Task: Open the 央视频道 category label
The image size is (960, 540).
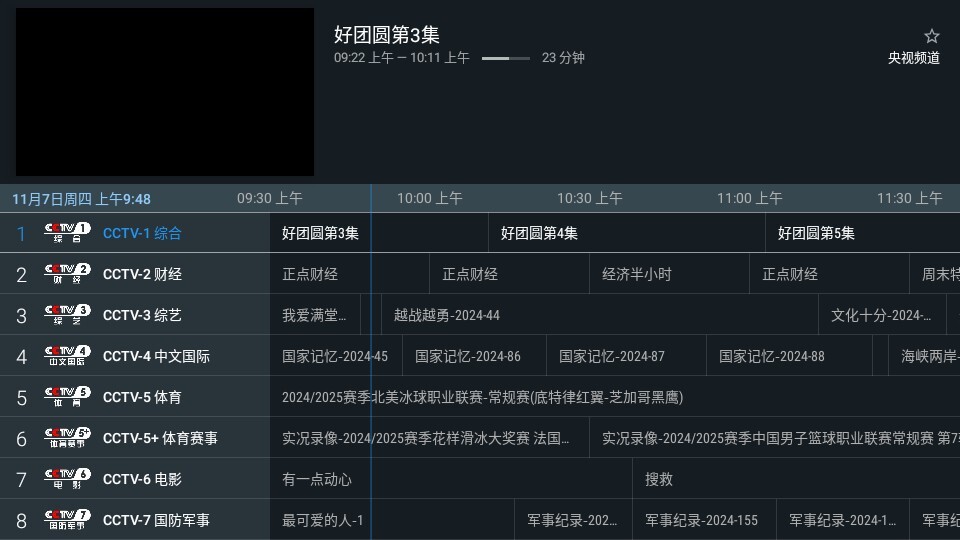Action: tap(914, 58)
